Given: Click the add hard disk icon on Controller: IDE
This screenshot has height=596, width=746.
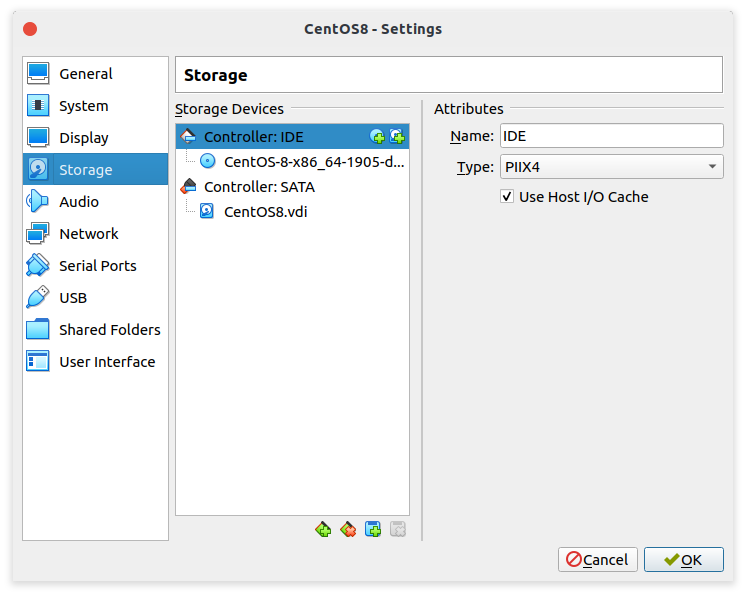Looking at the screenshot, I should click(397, 137).
